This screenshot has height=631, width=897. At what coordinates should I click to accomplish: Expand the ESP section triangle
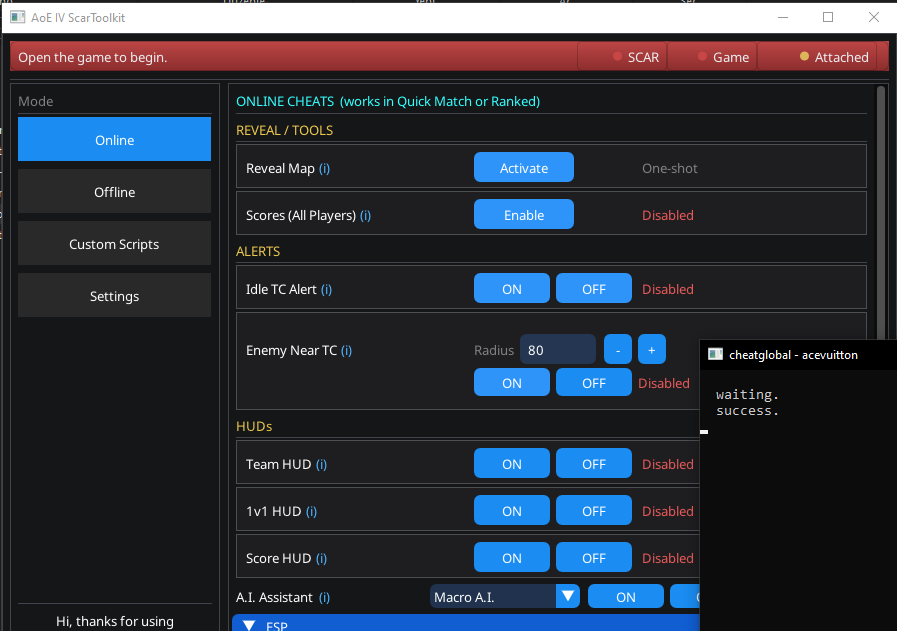pyautogui.click(x=249, y=625)
